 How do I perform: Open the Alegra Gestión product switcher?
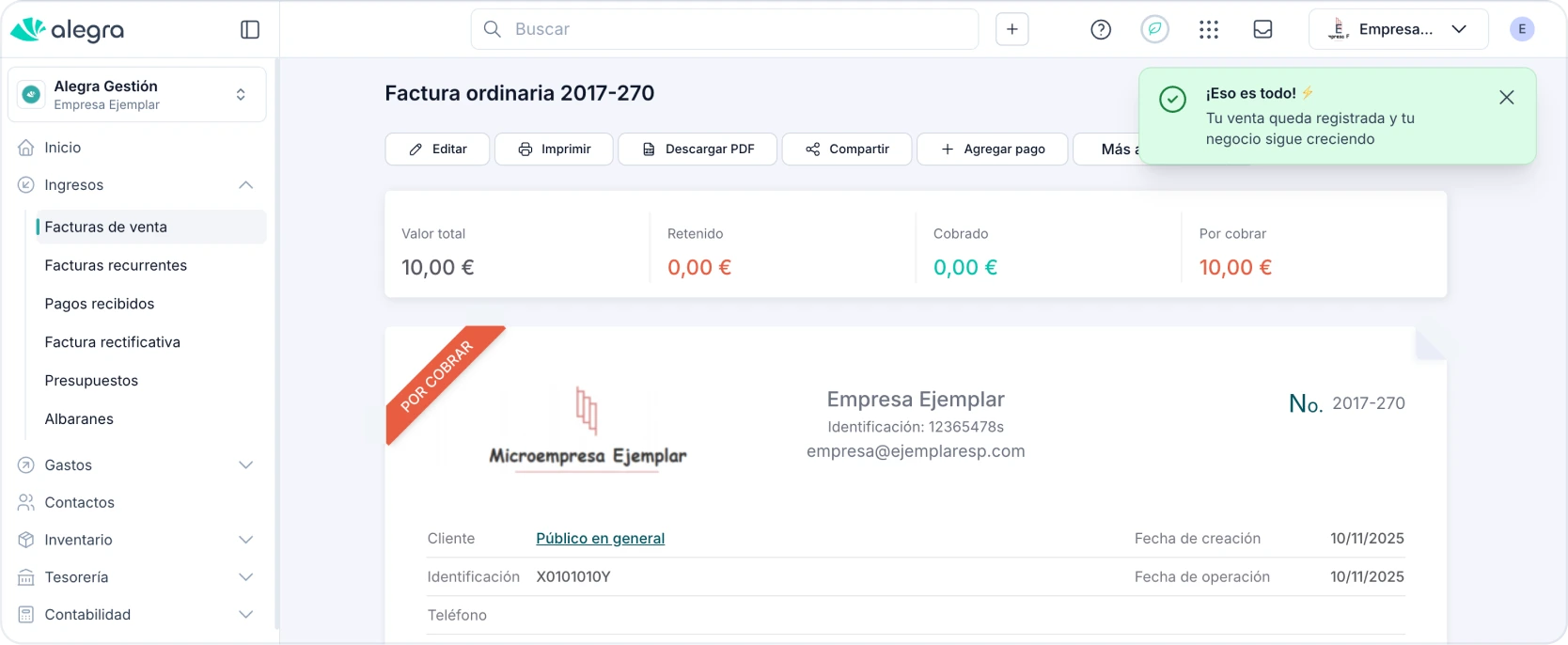click(137, 94)
